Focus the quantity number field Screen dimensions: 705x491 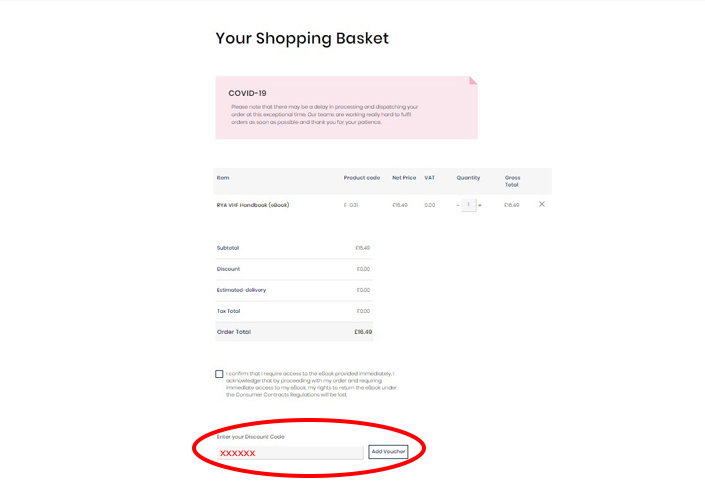[469, 205]
